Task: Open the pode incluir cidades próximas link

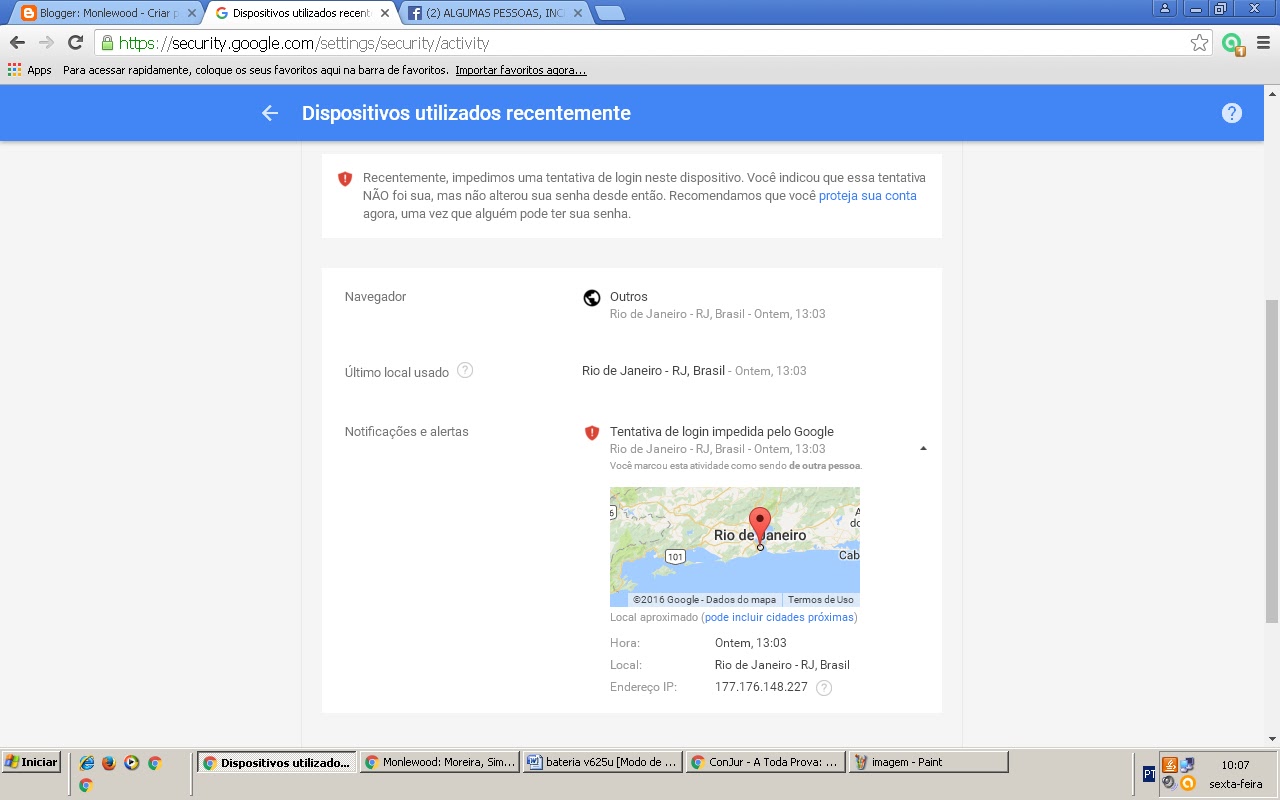Action: 779,617
